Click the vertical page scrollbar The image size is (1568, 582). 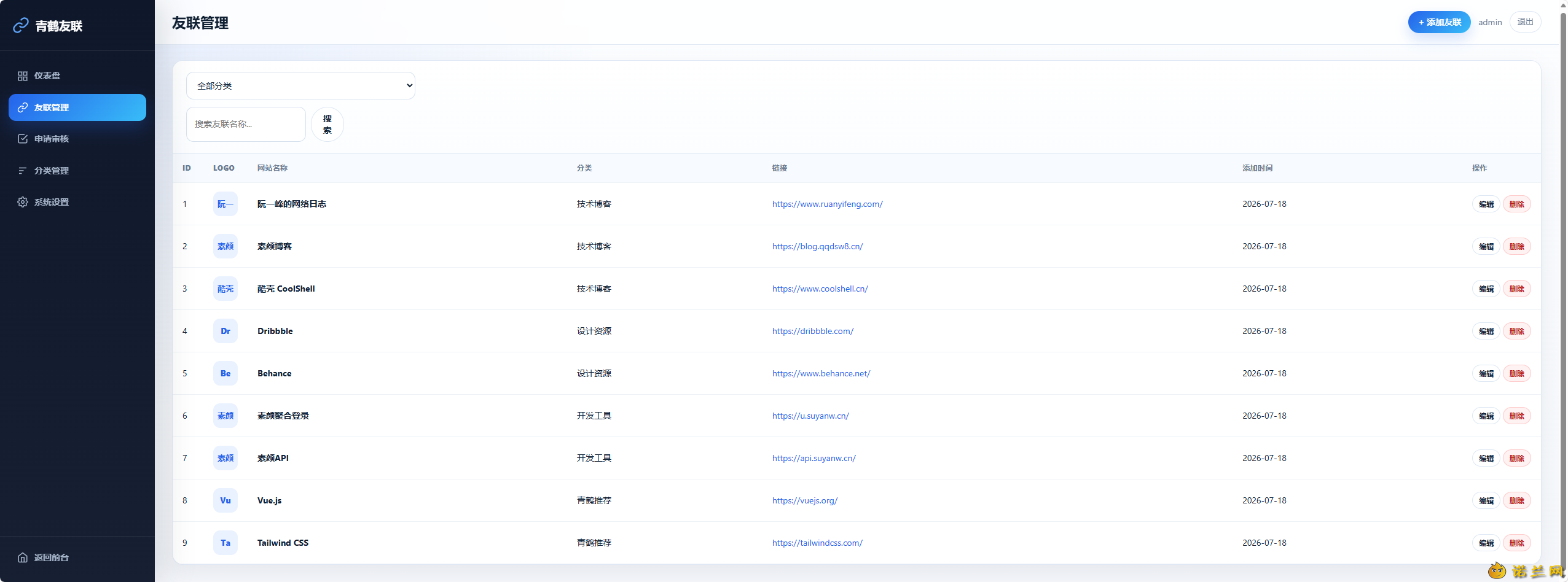(x=1564, y=291)
